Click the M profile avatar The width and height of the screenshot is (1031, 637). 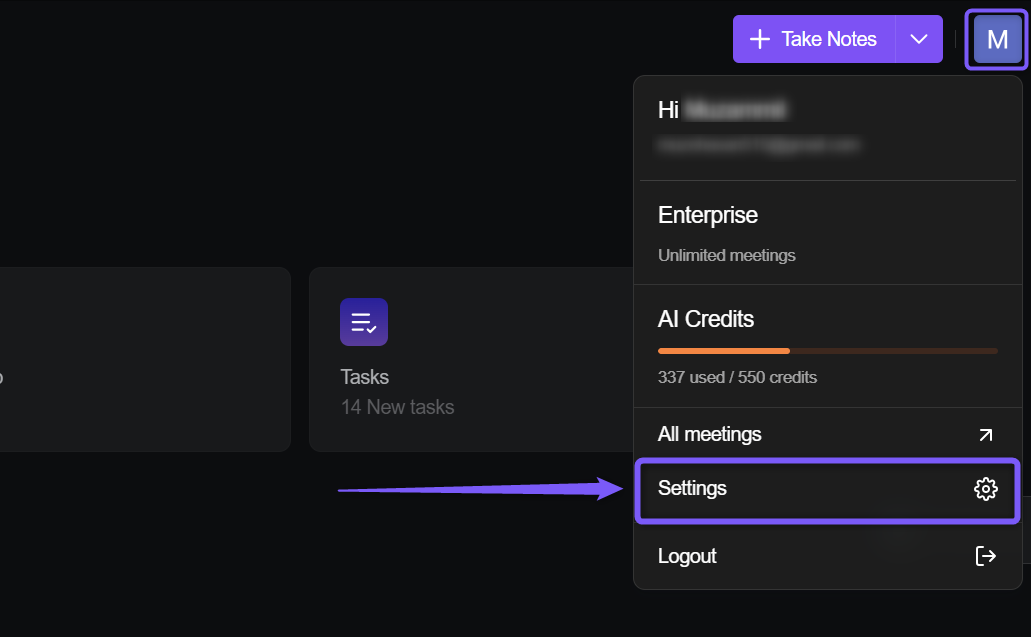[997, 39]
